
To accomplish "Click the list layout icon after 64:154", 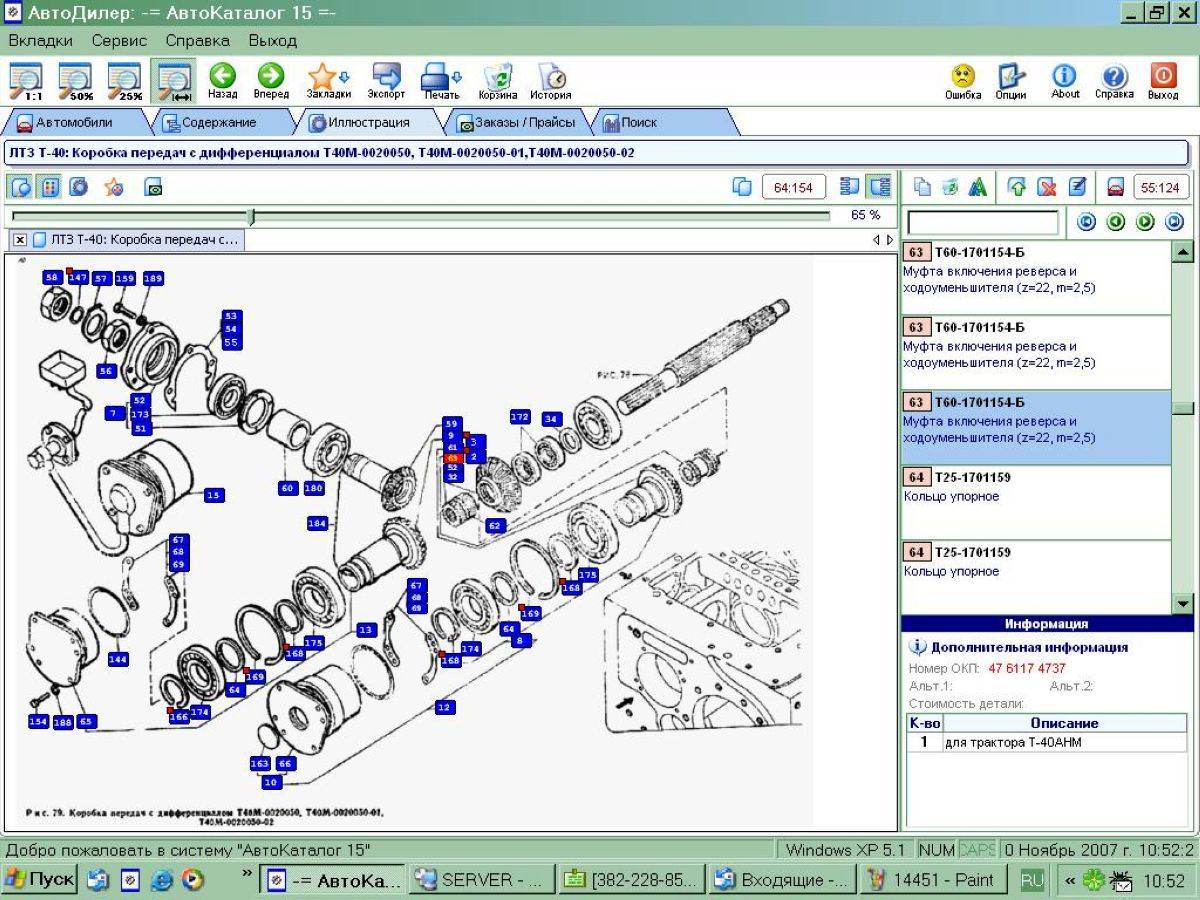I will pyautogui.click(x=850, y=187).
